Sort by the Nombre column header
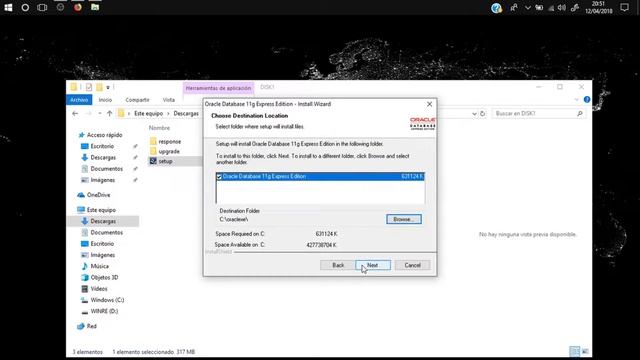Screen dimensions: 640x360 pyautogui.click(x=159, y=128)
